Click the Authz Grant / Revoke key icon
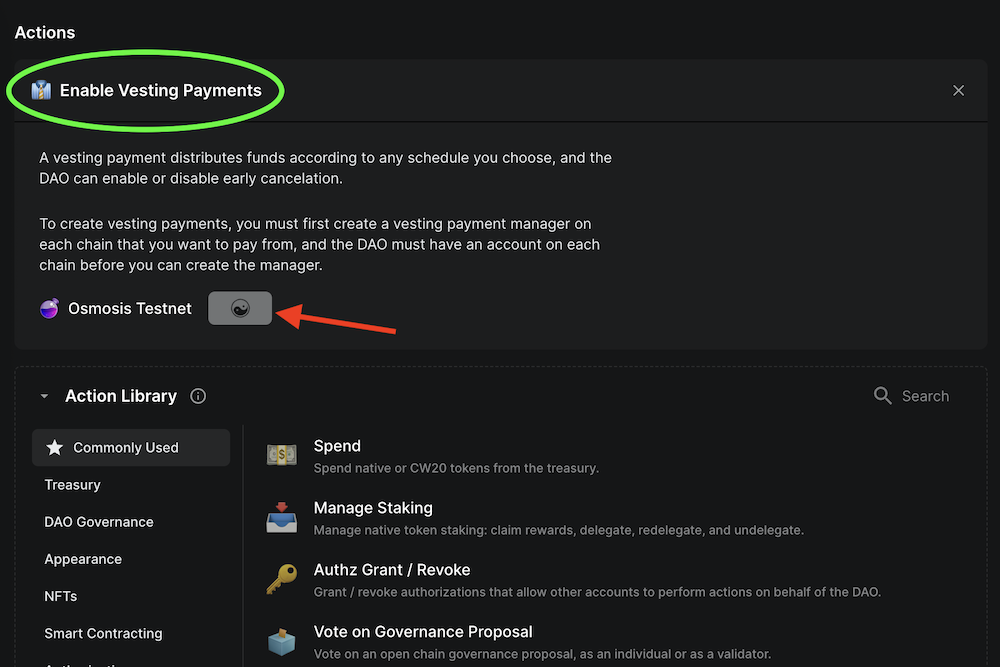1000x667 pixels. tap(281, 580)
